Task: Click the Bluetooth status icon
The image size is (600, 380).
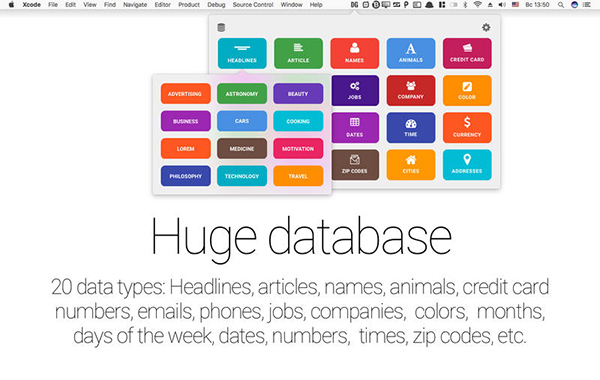Action: (x=465, y=5)
